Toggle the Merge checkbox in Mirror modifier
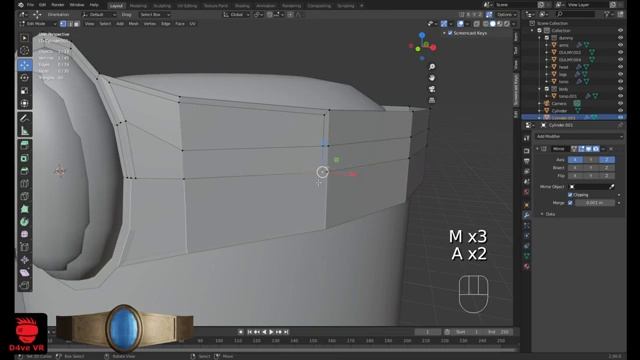Viewport: 640px width, 360px height. [x=570, y=202]
